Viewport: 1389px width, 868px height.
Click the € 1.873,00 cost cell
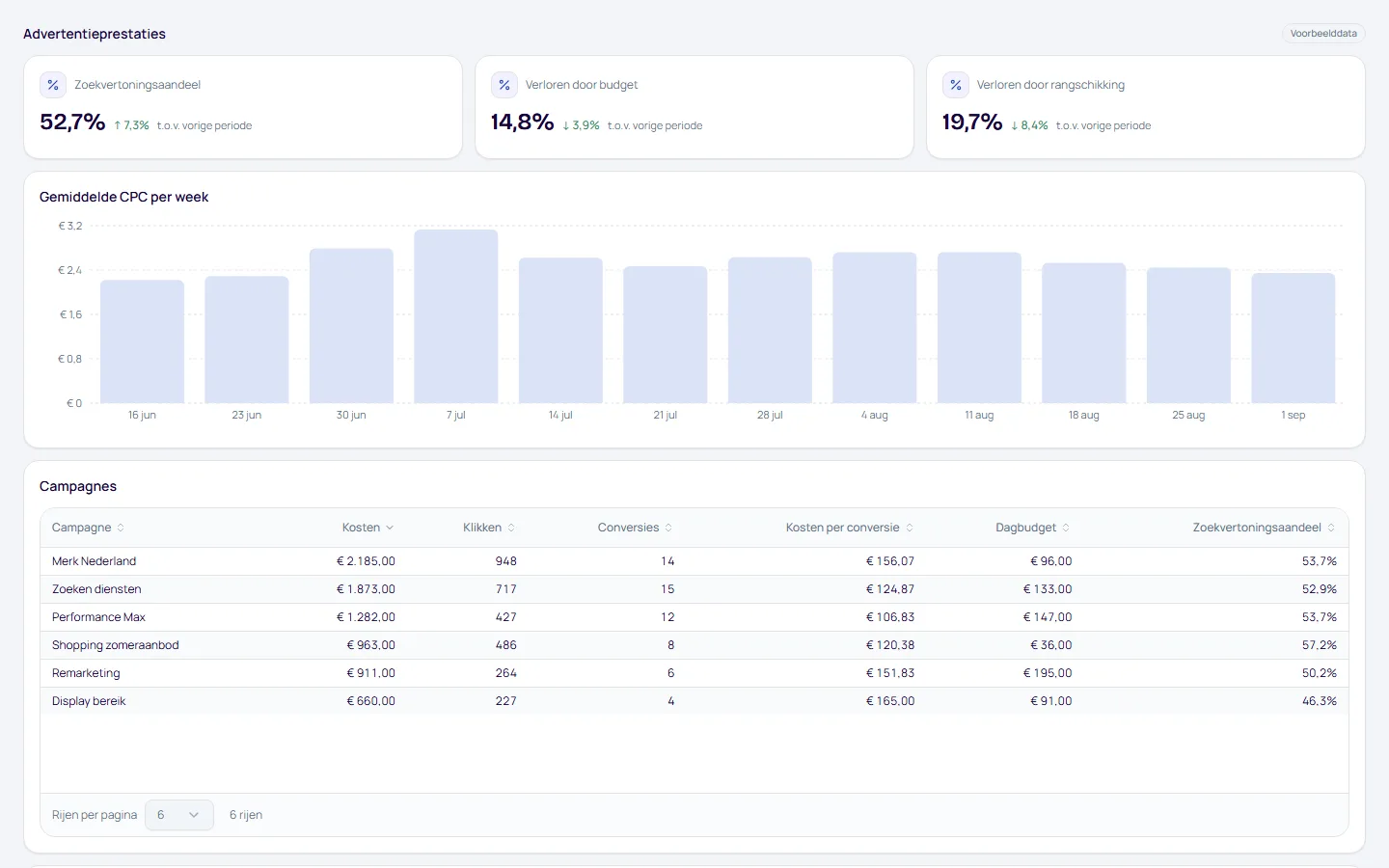[x=366, y=589]
